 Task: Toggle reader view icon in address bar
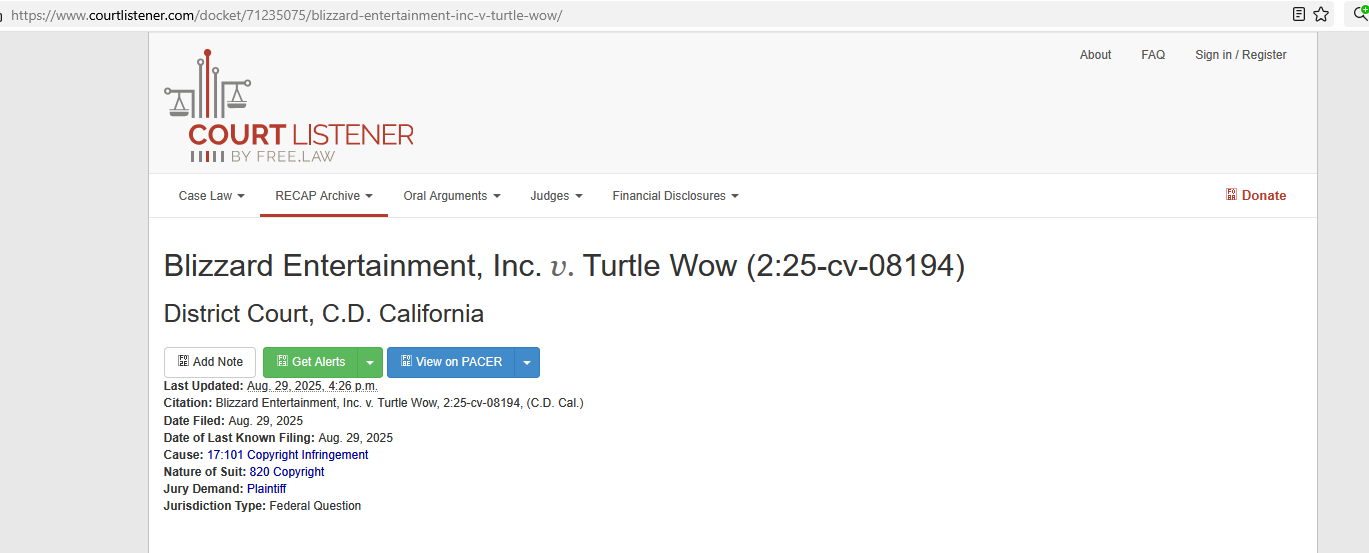click(1299, 14)
